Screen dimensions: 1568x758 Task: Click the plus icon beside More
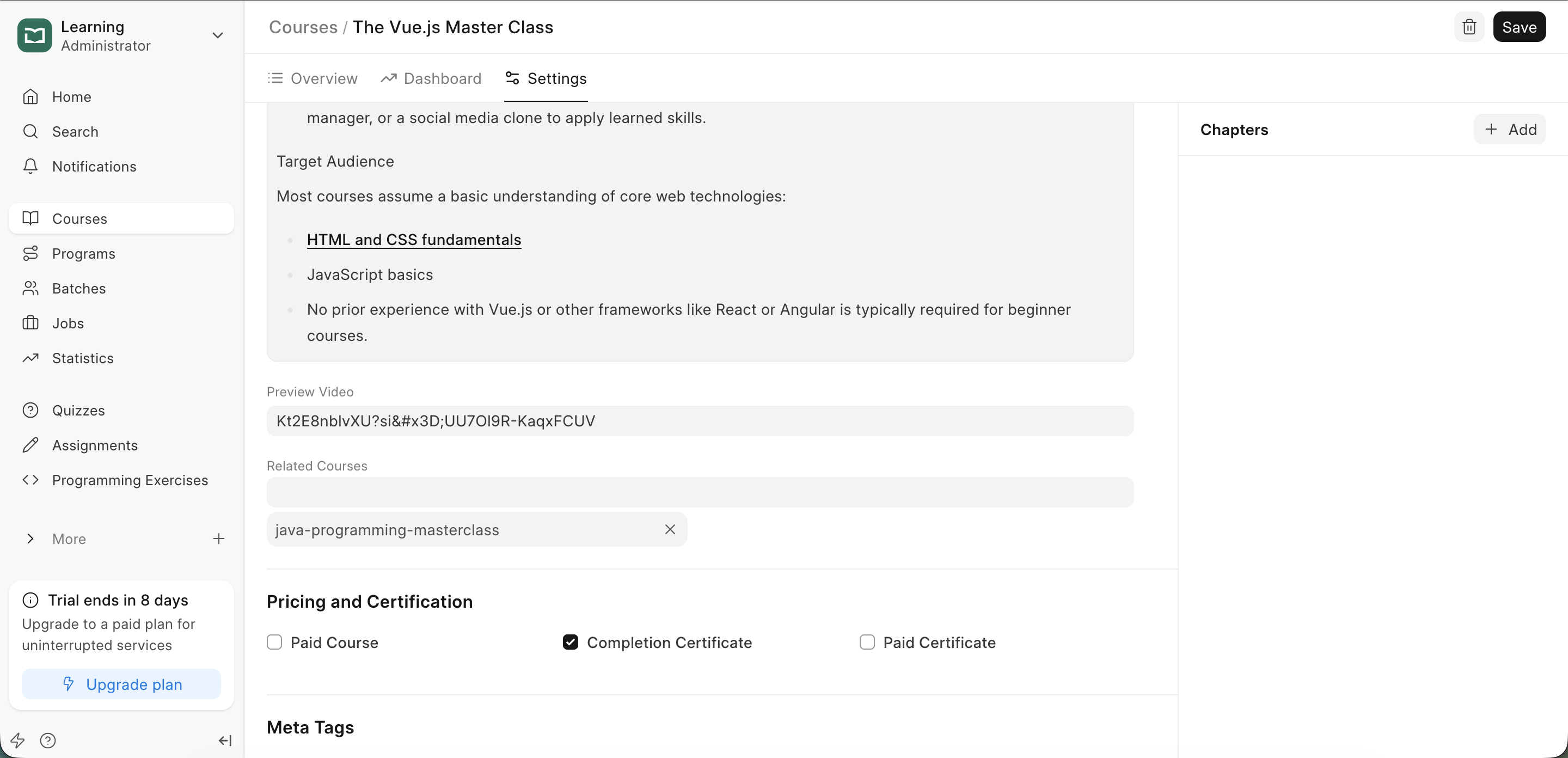[x=218, y=538]
